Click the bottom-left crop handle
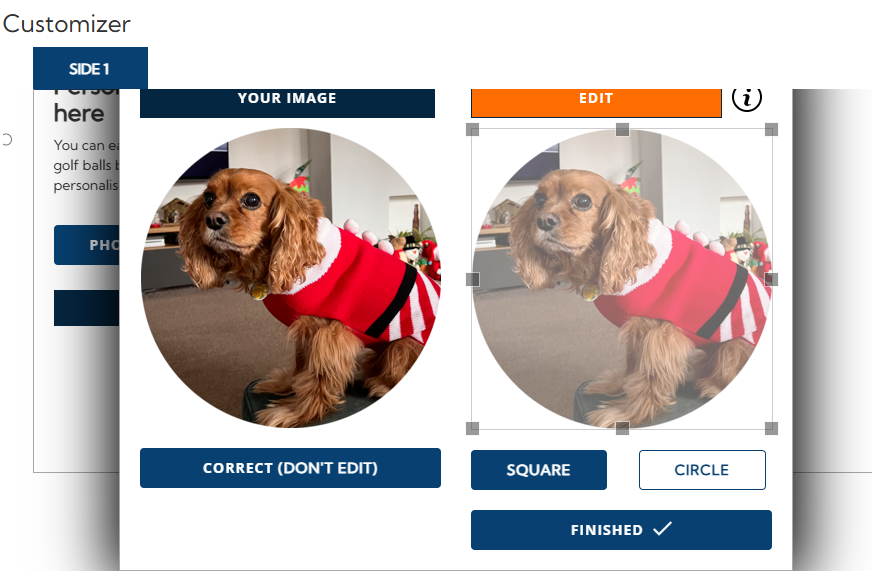 pos(472,428)
